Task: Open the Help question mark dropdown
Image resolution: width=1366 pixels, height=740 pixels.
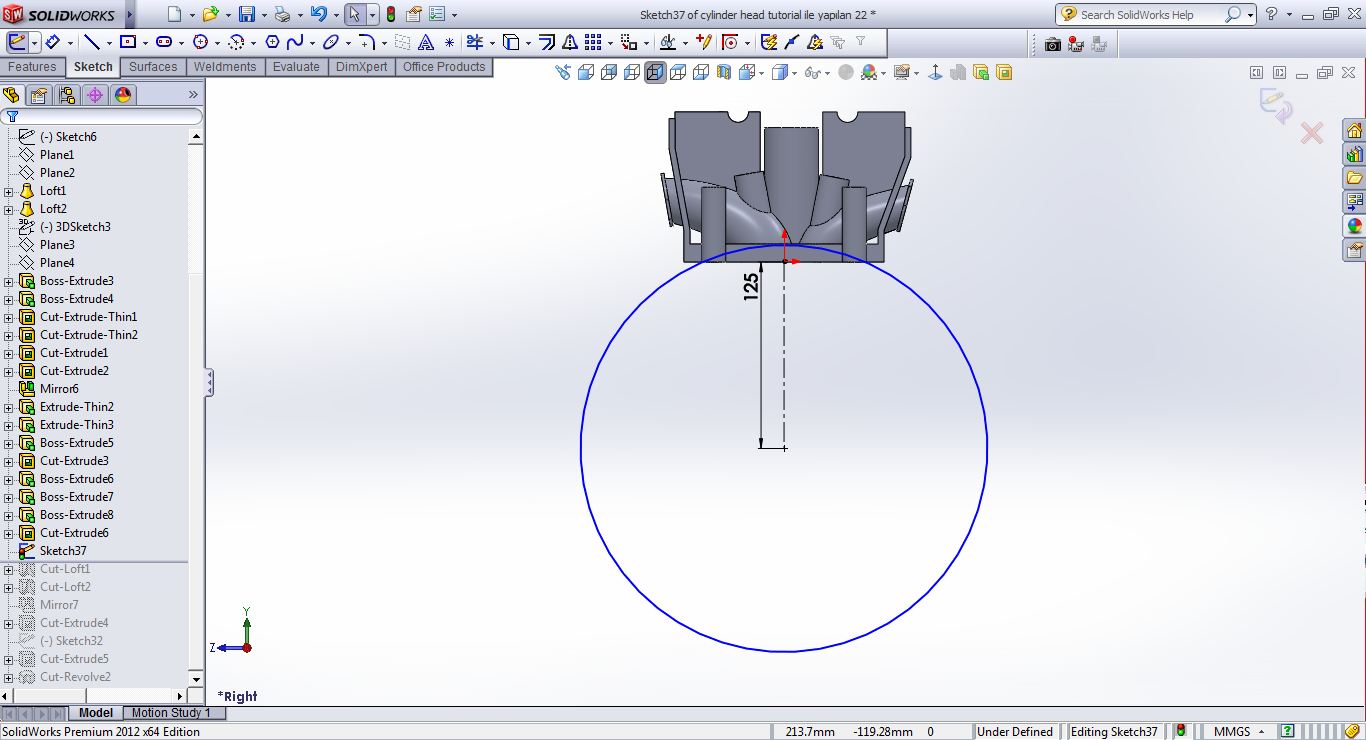Action: (1289, 15)
